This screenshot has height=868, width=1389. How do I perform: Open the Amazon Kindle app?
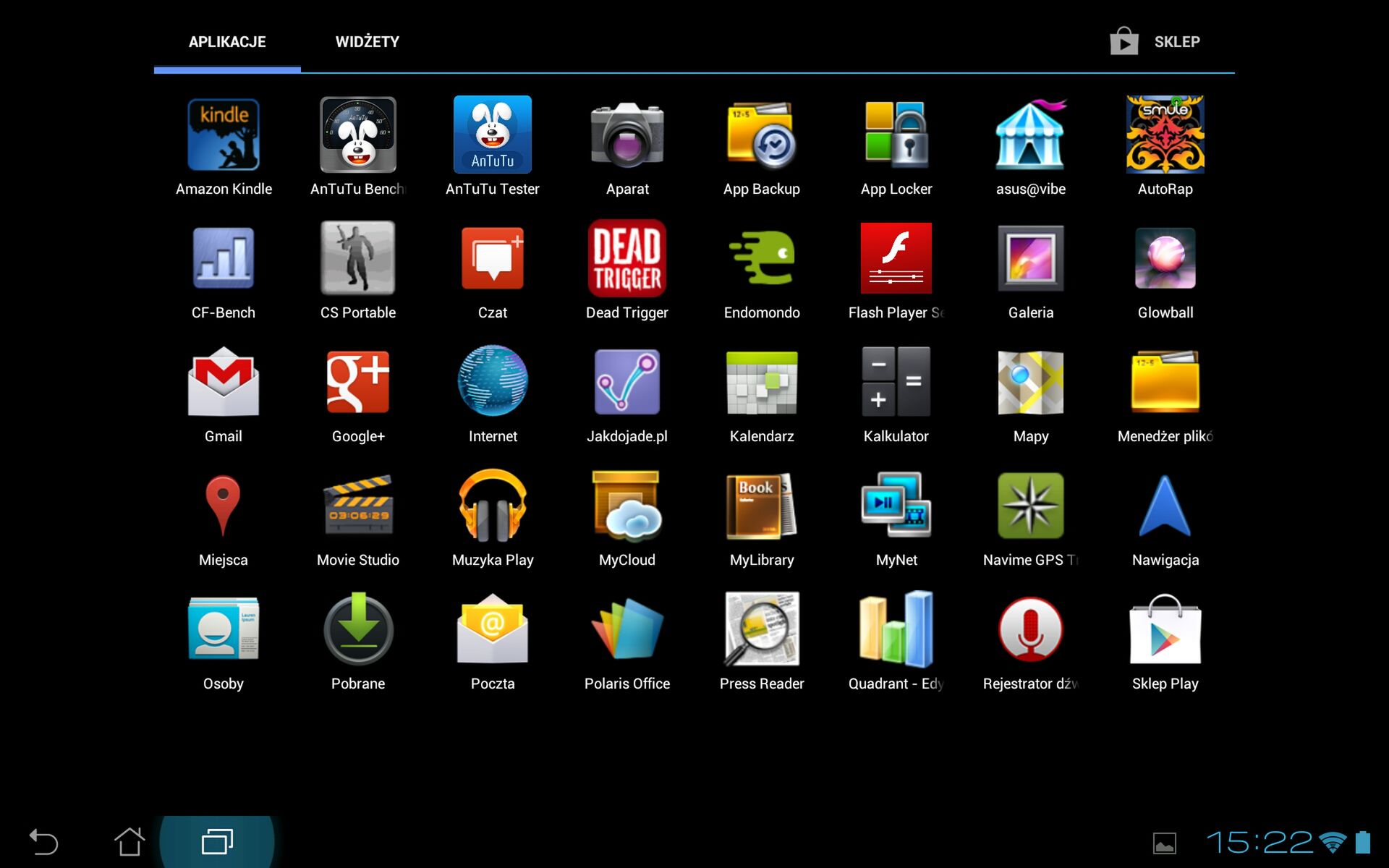click(x=224, y=135)
